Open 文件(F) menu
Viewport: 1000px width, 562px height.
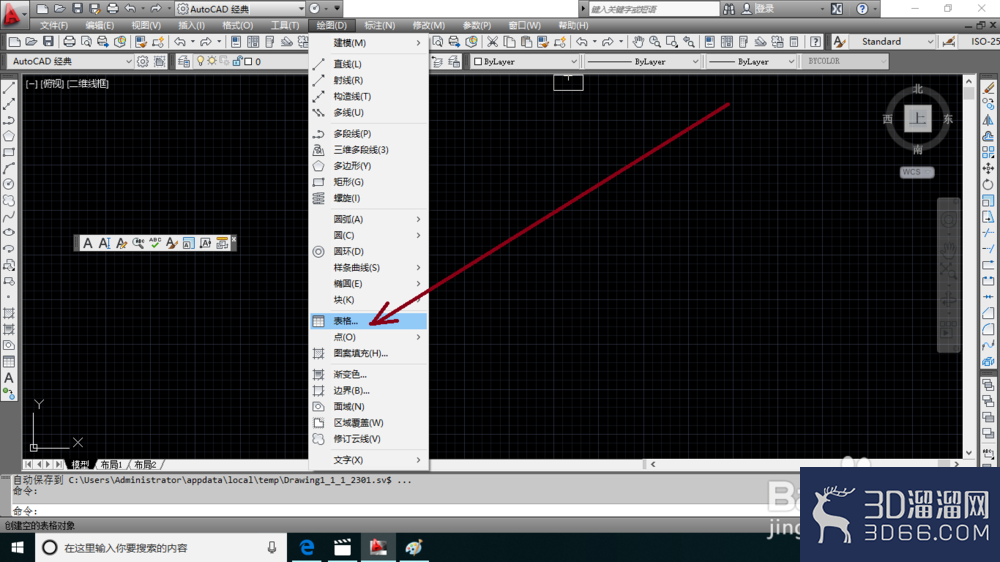54,26
